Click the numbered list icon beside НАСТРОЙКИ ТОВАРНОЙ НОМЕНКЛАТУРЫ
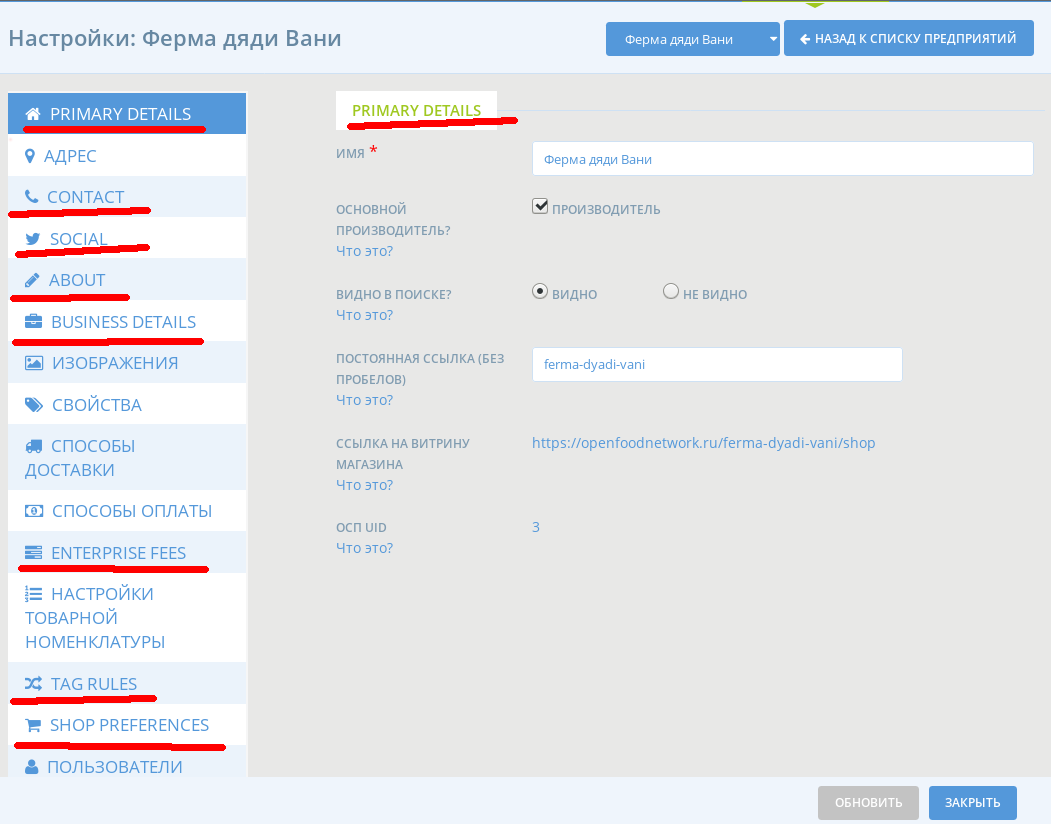Image resolution: width=1051 pixels, height=824 pixels. (x=34, y=593)
